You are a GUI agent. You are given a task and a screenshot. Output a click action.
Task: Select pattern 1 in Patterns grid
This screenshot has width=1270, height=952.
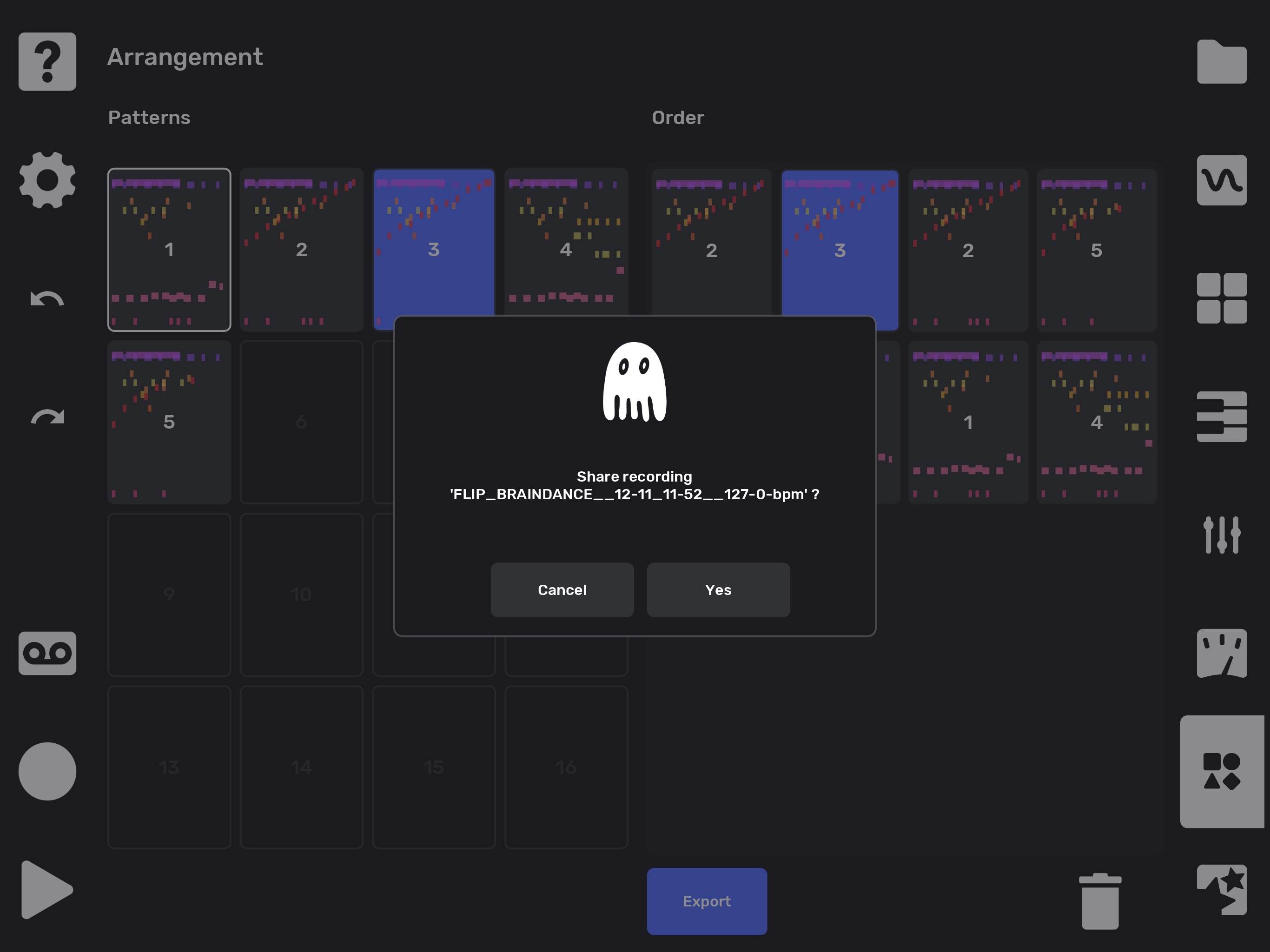[169, 250]
